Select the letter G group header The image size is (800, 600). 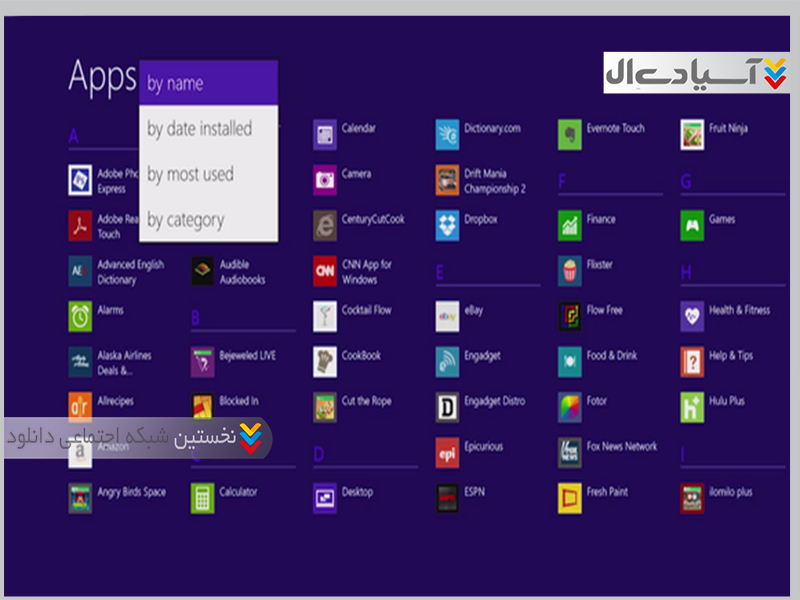coord(686,182)
